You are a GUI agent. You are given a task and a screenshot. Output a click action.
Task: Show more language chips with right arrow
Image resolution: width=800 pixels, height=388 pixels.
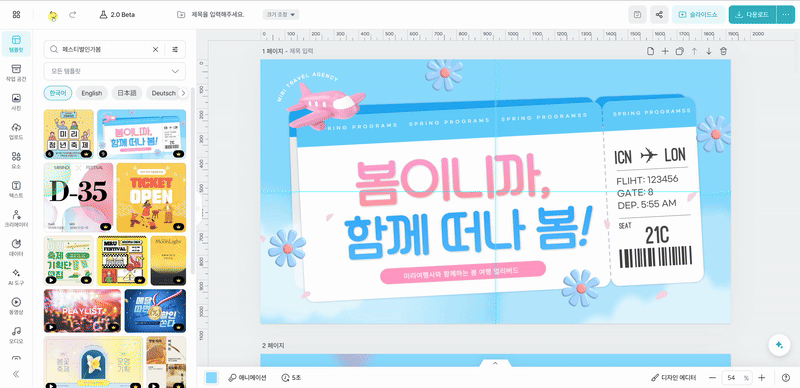[x=182, y=93]
